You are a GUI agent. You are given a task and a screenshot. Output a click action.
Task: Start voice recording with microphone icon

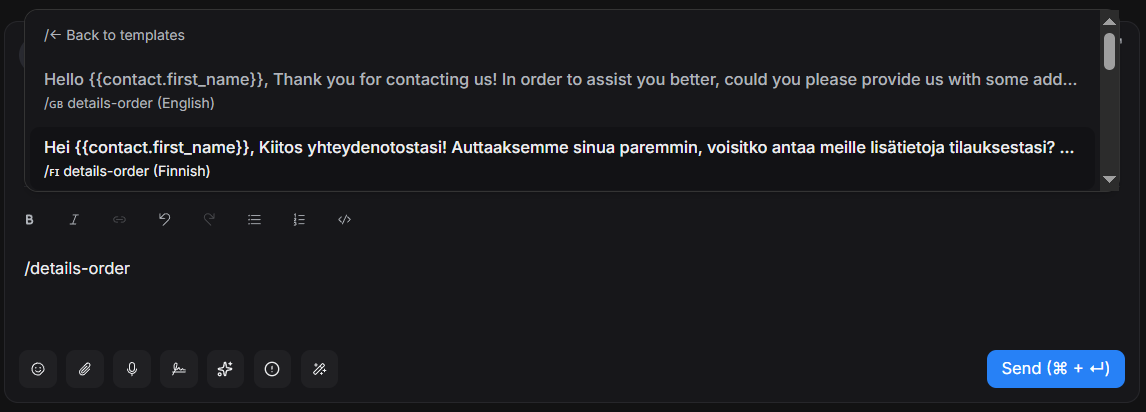pos(132,369)
